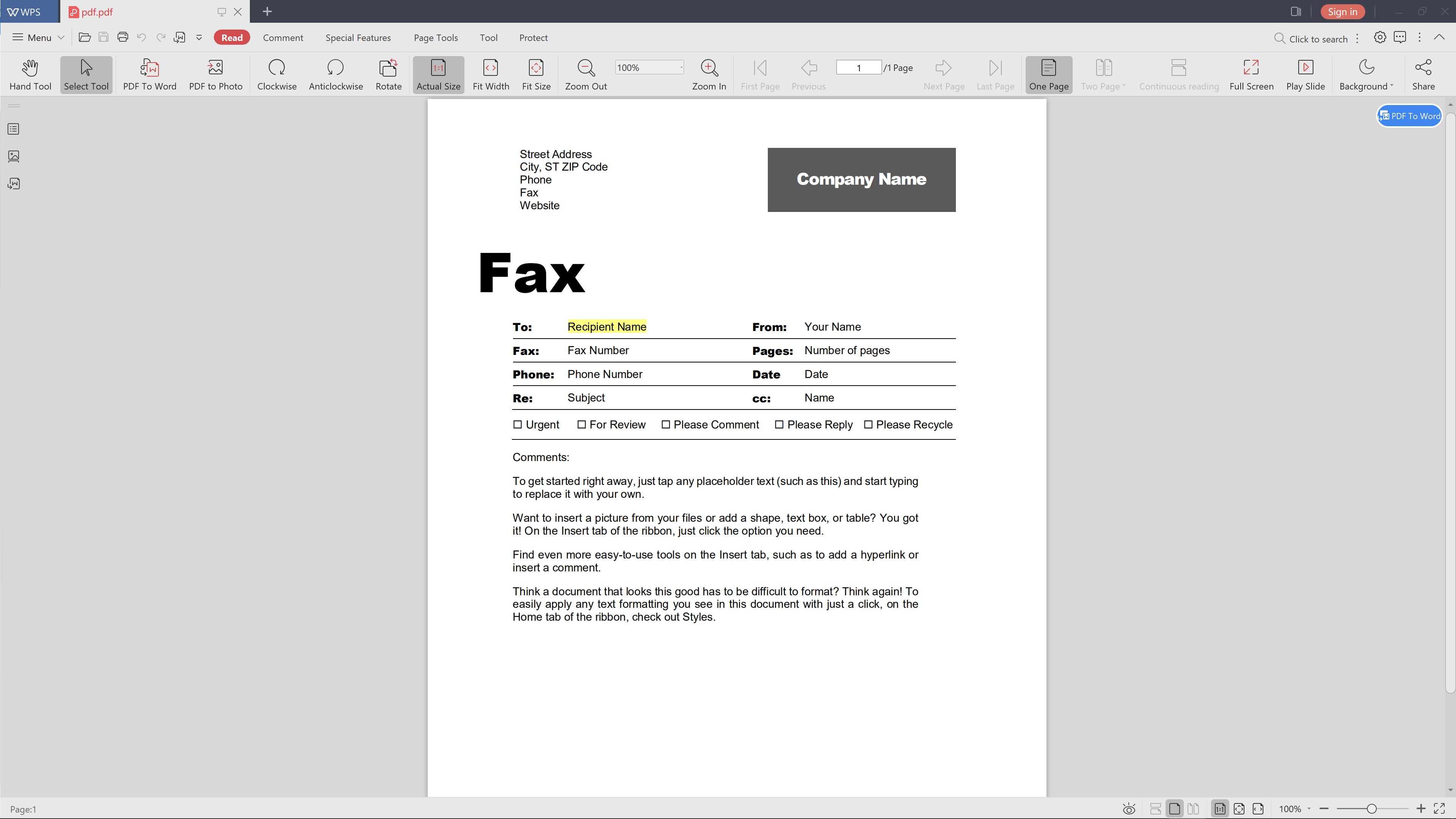
Task: Activate the Select Tool arrow
Action: pyautogui.click(x=86, y=75)
